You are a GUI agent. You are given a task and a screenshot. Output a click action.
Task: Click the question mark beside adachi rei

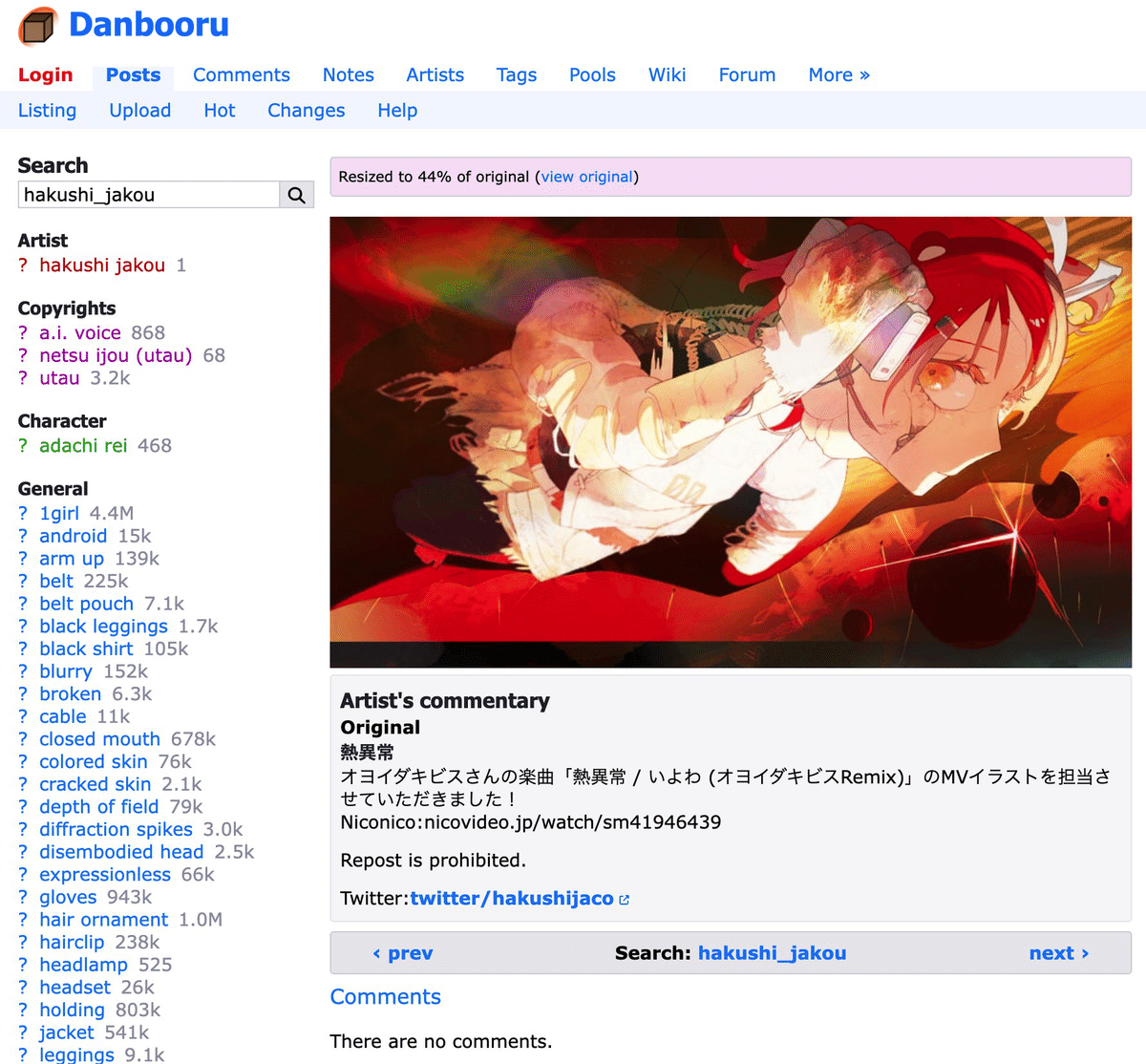(x=23, y=446)
